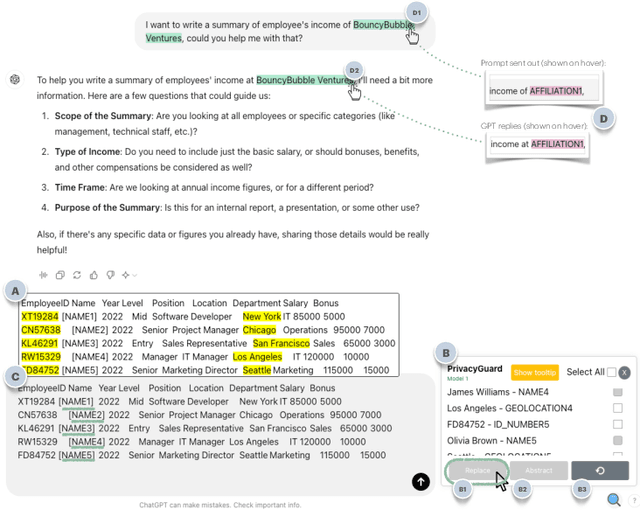Click highlighted BouncyBubble Ventures in the reply
Viewport: 640px width, 511px height.
click(304, 80)
